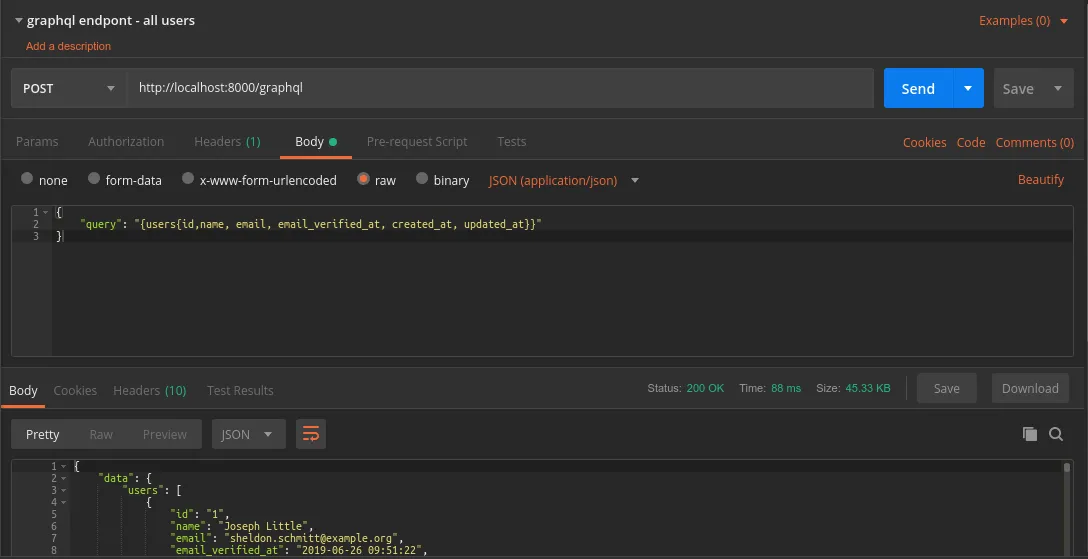This screenshot has height=559, width=1088.
Task: Click the 200 OK status value
Action: pyautogui.click(x=705, y=388)
